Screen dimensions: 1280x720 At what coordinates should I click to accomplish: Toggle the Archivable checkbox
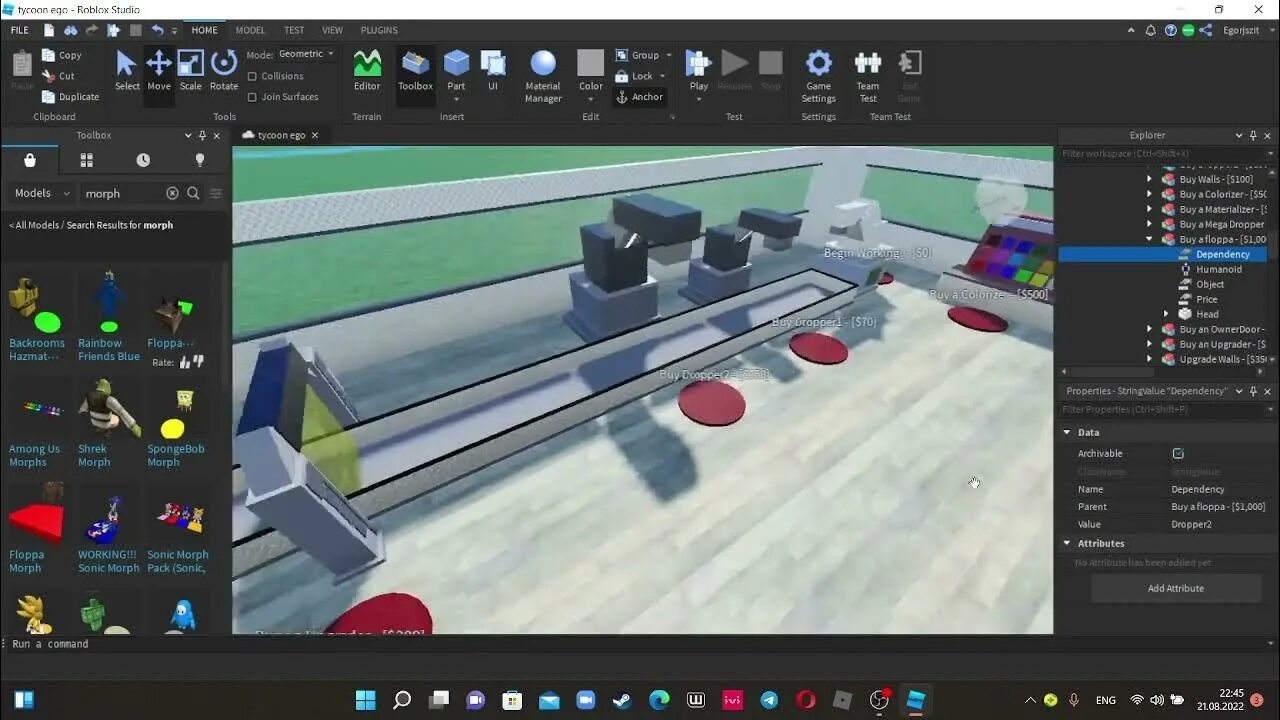(x=1178, y=453)
